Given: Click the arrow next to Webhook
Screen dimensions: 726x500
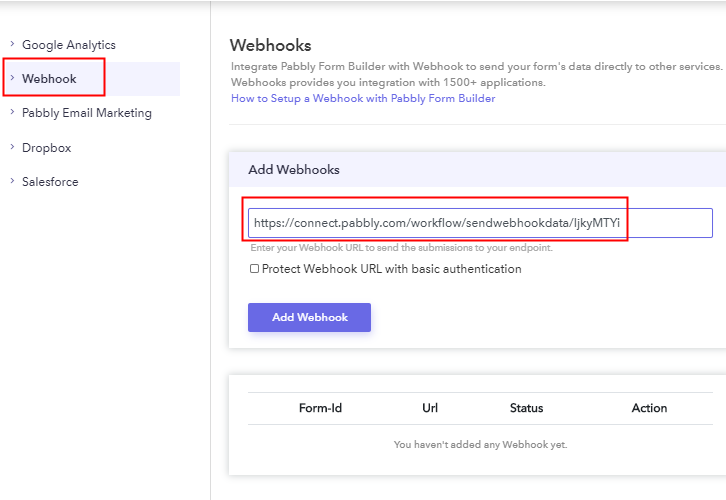Looking at the screenshot, I should click(12, 79).
